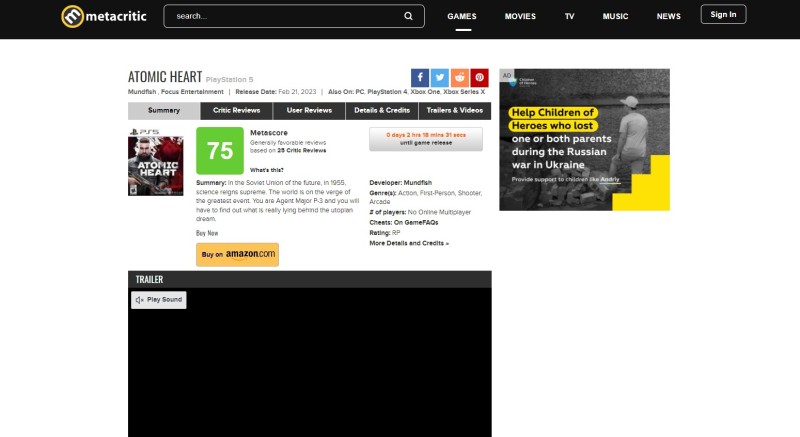Image resolution: width=800 pixels, height=437 pixels.
Task: Open the TV menu
Action: coord(569,16)
